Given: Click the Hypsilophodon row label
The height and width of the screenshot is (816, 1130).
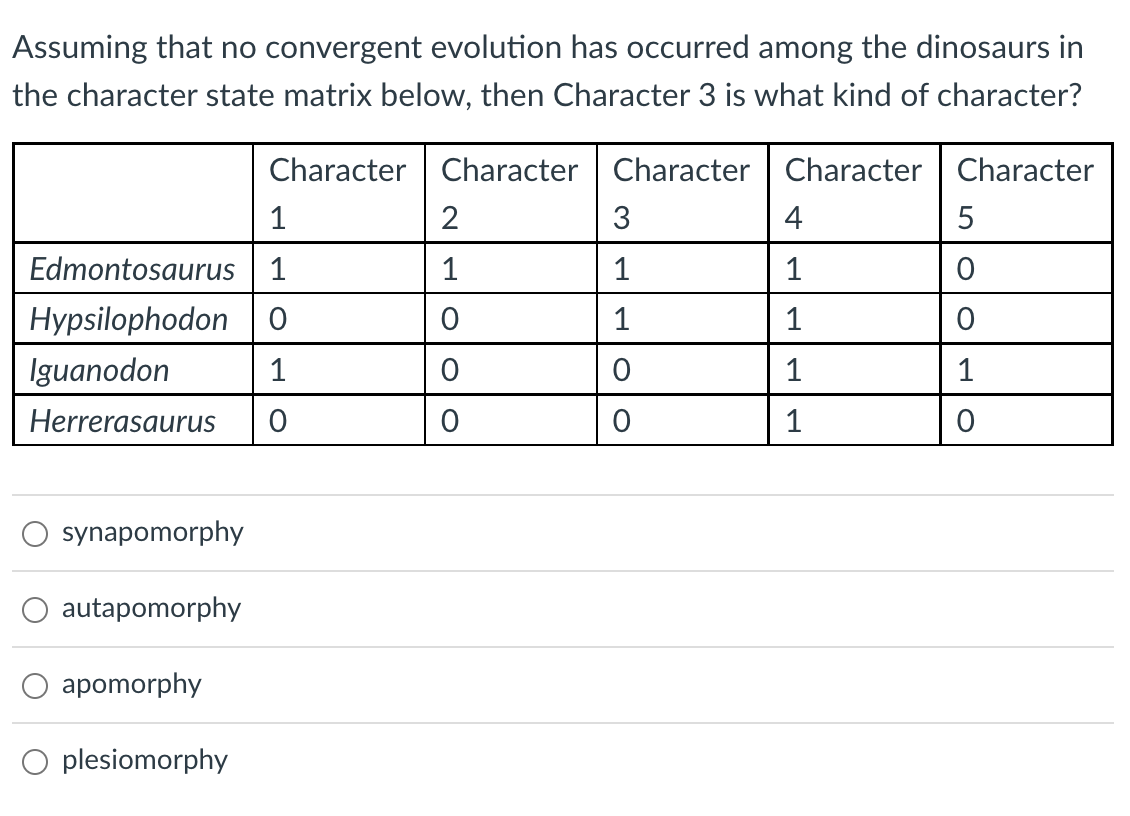Looking at the screenshot, I should tap(129, 318).
